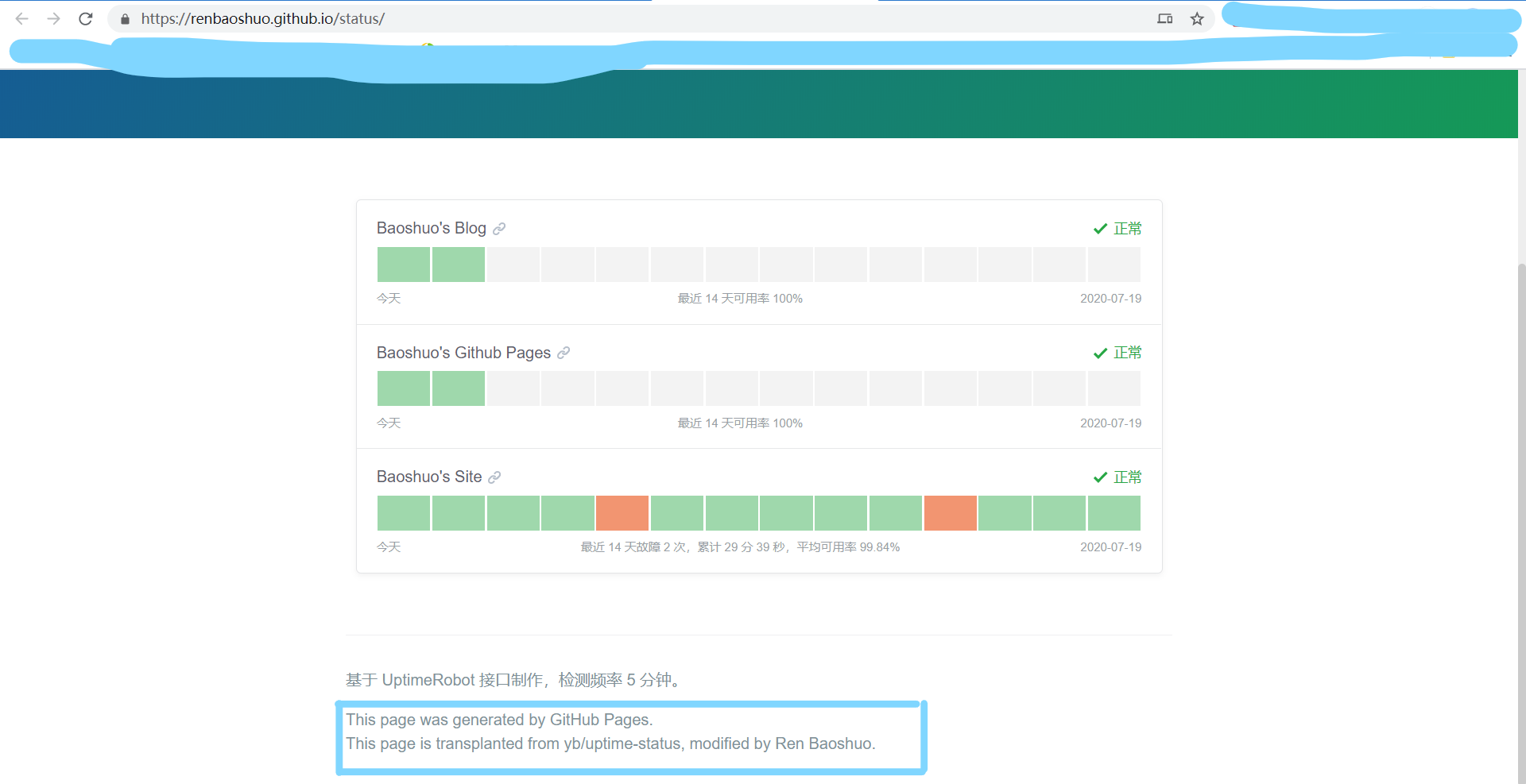
Task: Click Github Pages 最近 14 天可用率 100% text
Action: [x=740, y=423]
